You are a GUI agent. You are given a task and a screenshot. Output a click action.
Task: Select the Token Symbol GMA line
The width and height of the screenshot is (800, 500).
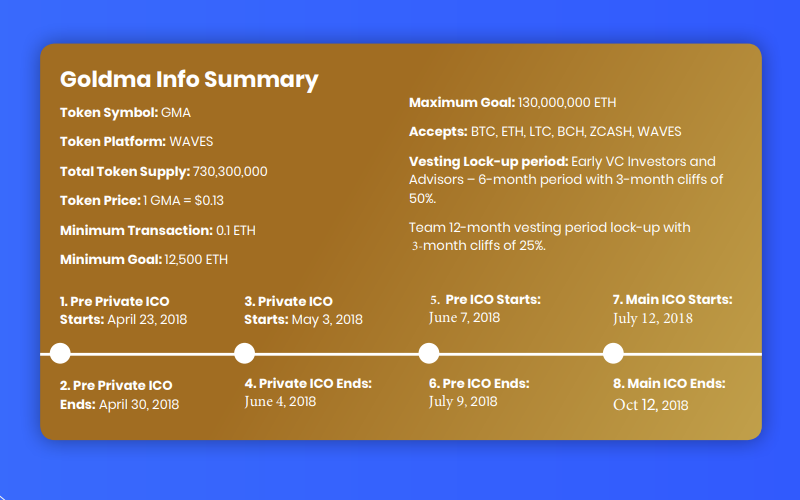point(125,113)
